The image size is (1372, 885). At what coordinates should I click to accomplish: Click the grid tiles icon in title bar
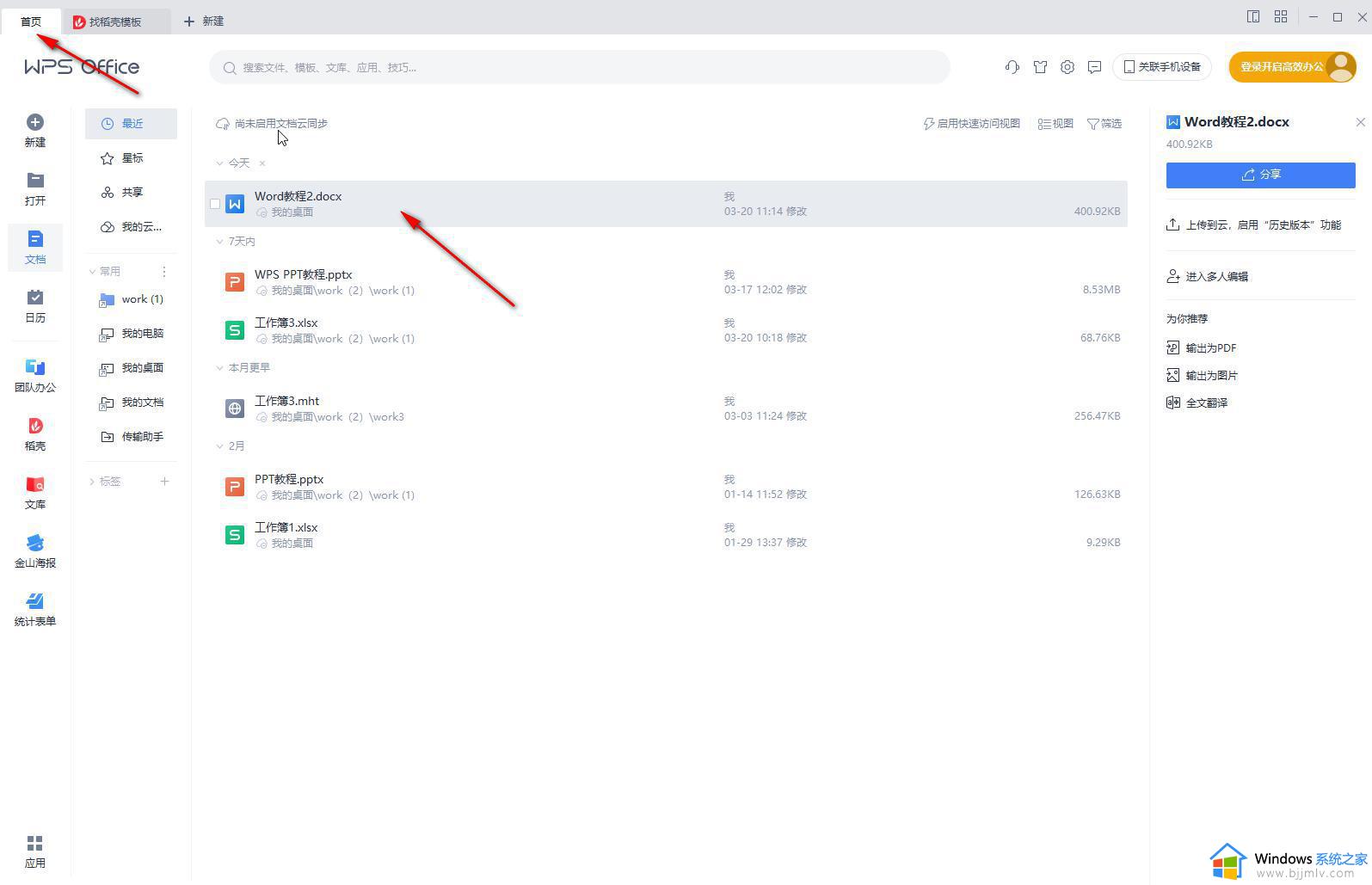coord(1281,16)
